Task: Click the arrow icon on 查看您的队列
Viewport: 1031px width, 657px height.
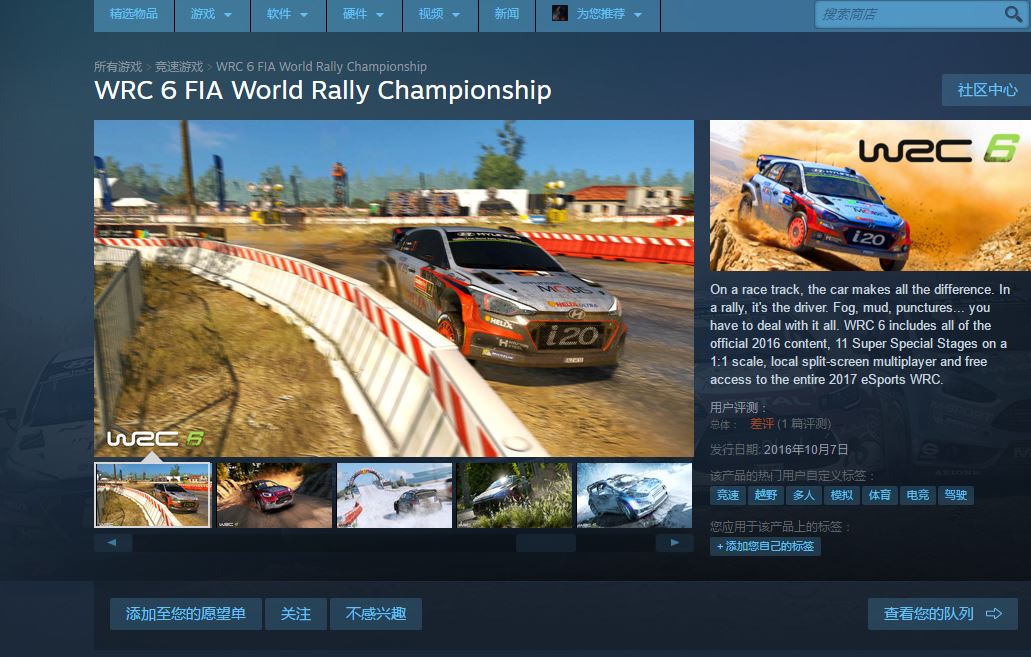Action: point(994,614)
